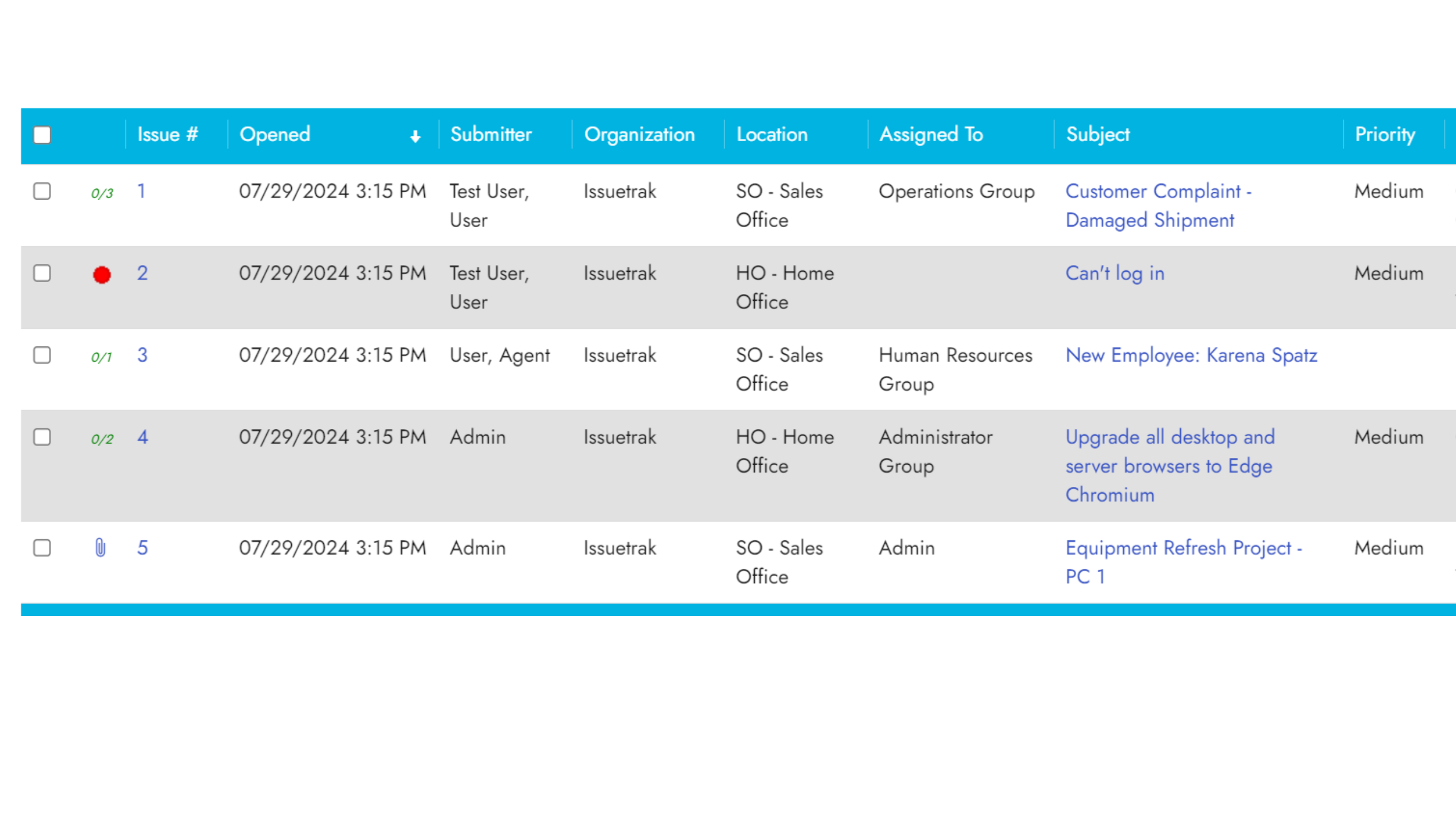
Task: Click the 0/3 task progress indicator
Action: [102, 193]
